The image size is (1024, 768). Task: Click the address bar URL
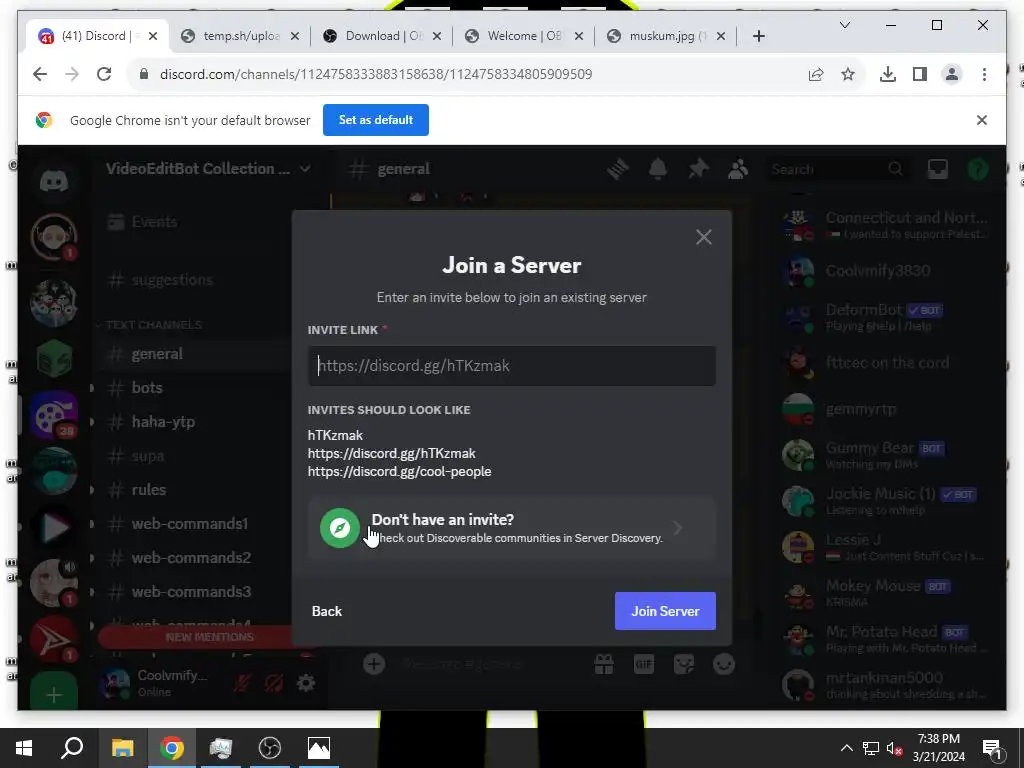pyautogui.click(x=376, y=74)
